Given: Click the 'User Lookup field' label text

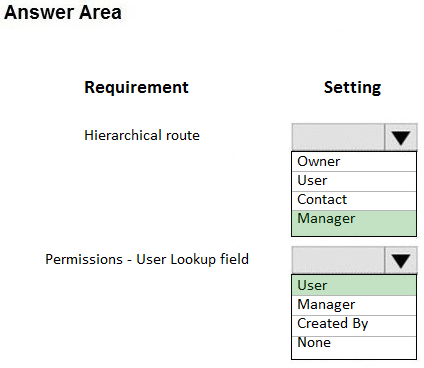Looking at the screenshot, I should [x=192, y=259].
